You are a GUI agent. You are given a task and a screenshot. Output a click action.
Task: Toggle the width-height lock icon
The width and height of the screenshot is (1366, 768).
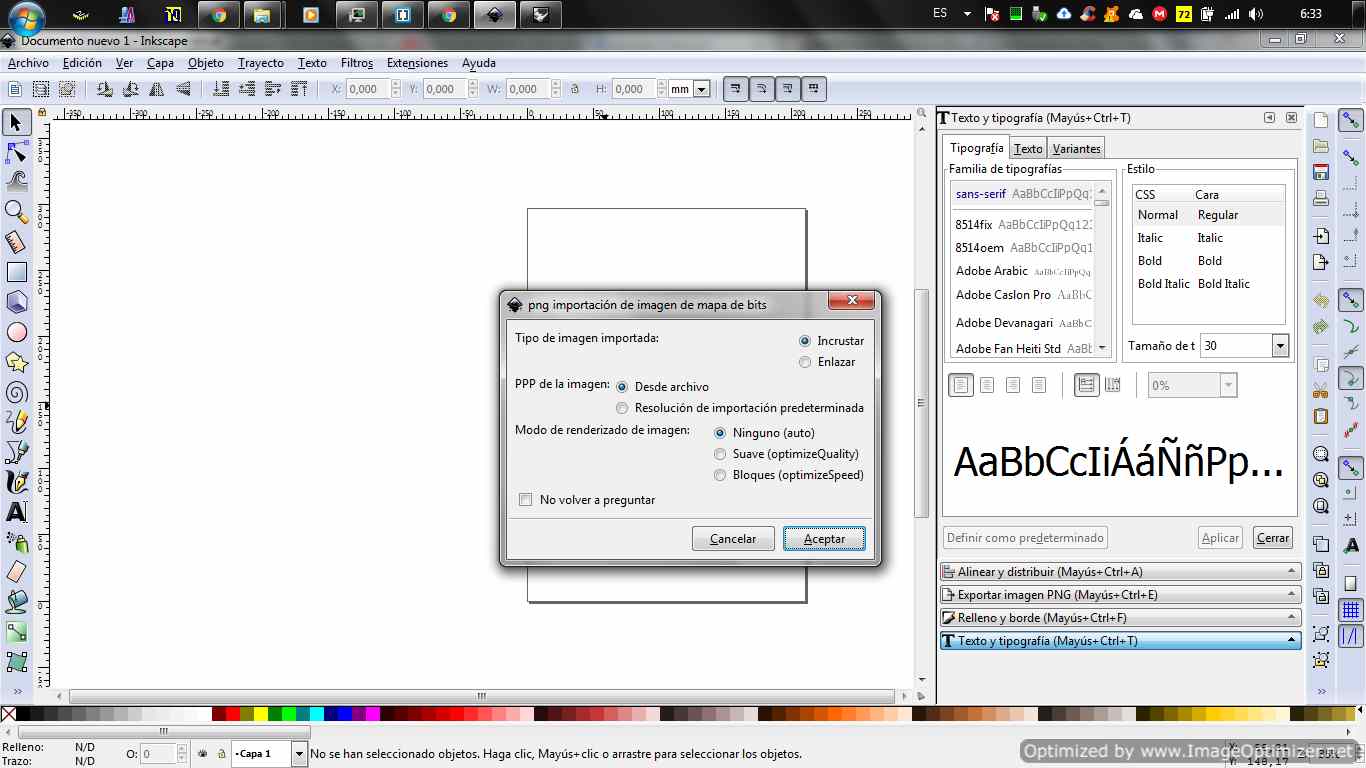click(575, 89)
